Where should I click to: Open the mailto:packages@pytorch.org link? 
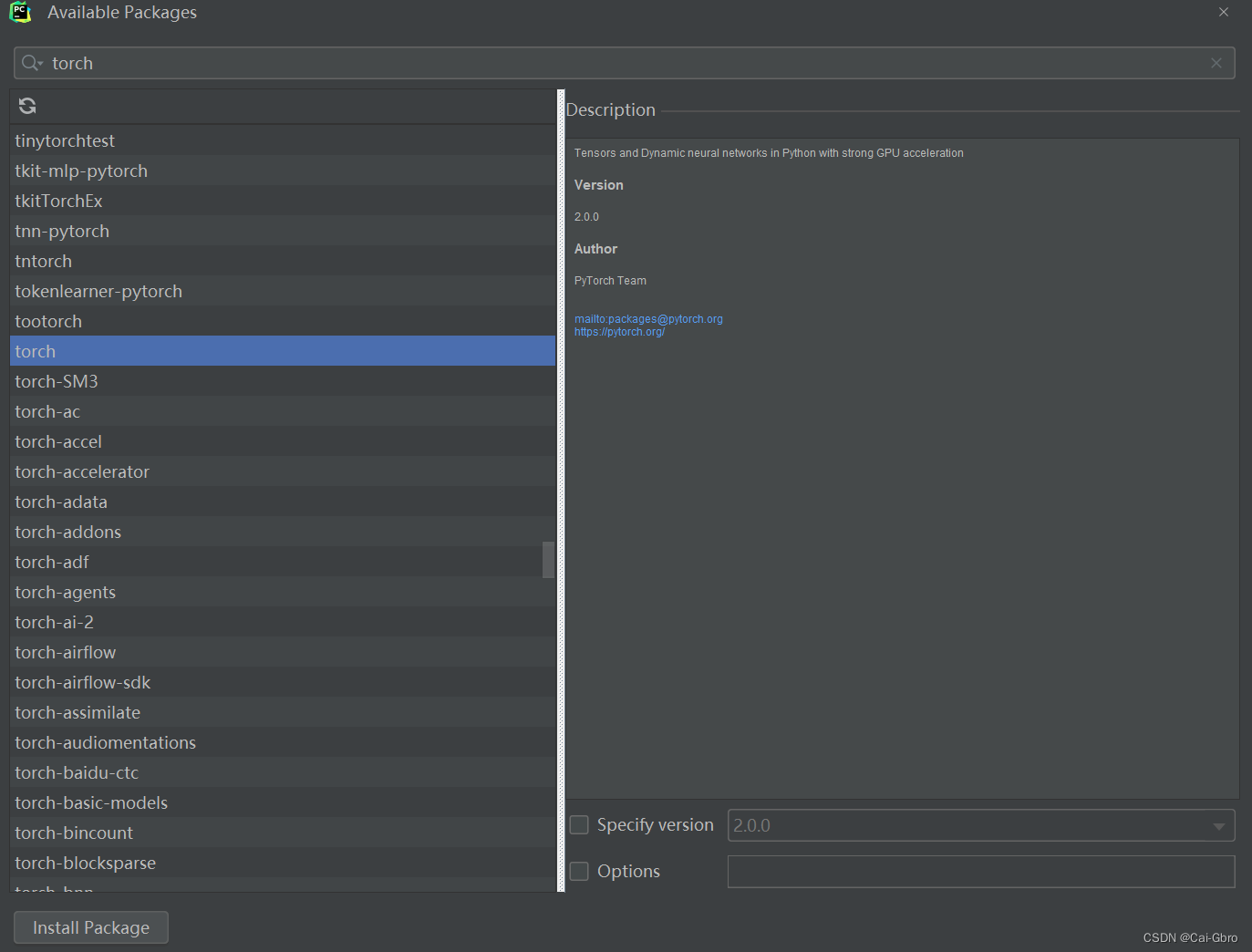[648, 319]
